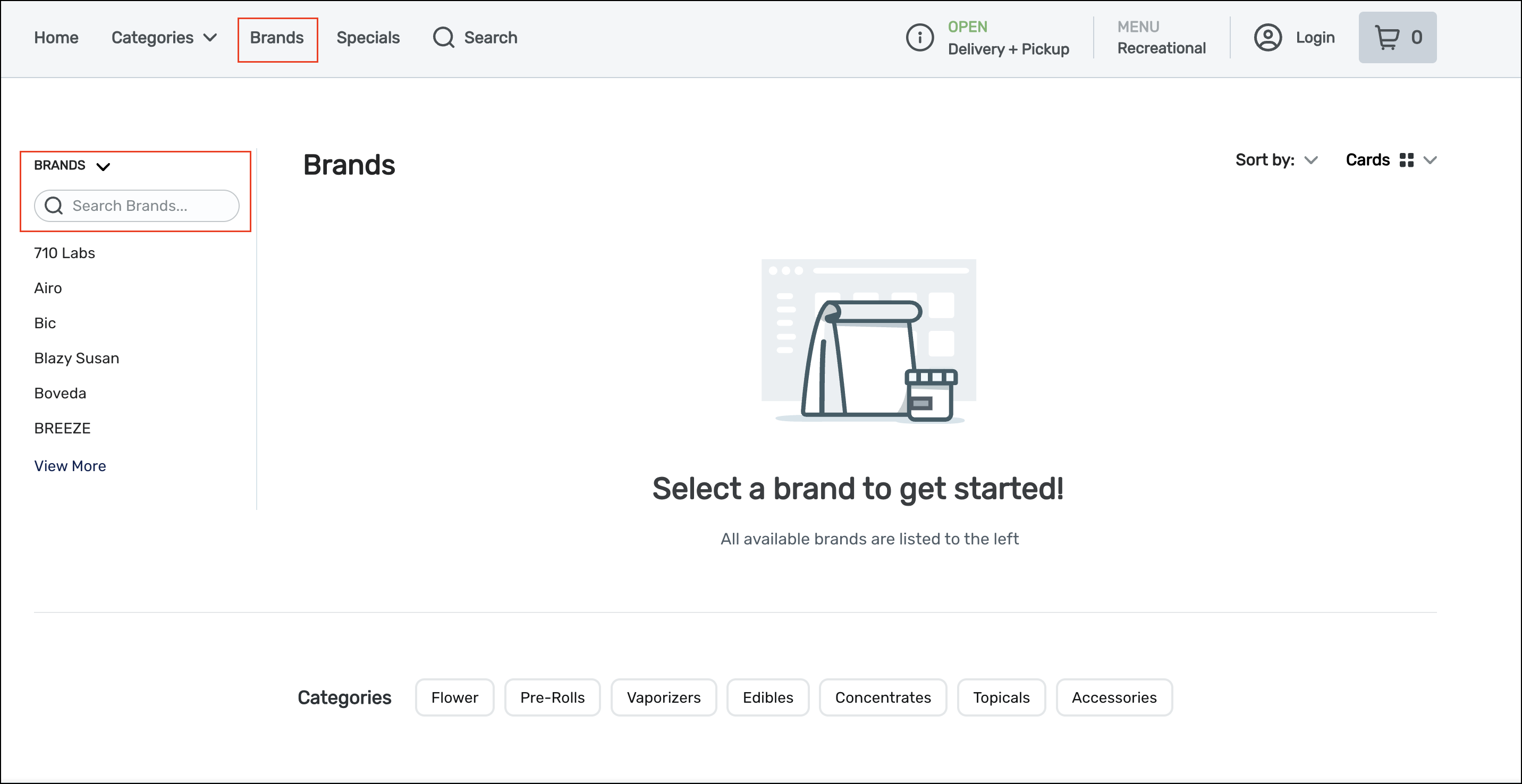Click the Search label in top navigation
1522x784 pixels.
tap(491, 38)
